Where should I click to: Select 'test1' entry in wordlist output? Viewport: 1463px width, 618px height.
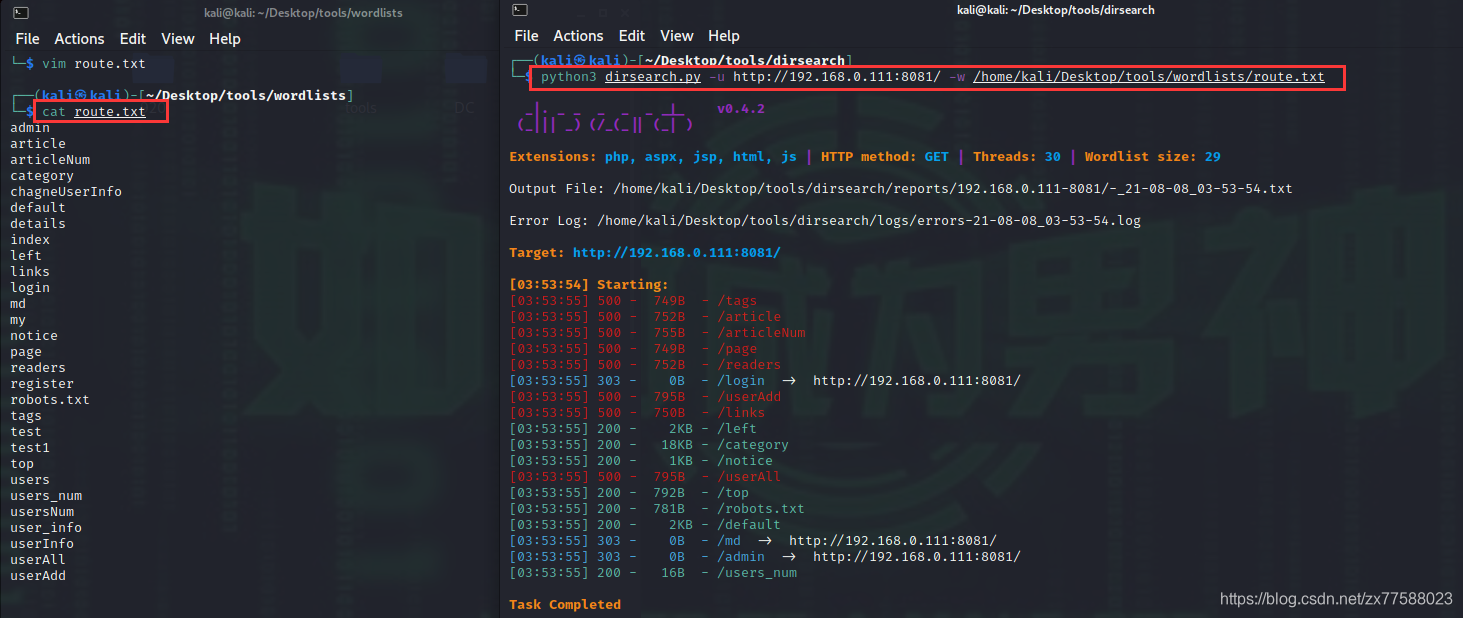[30, 448]
